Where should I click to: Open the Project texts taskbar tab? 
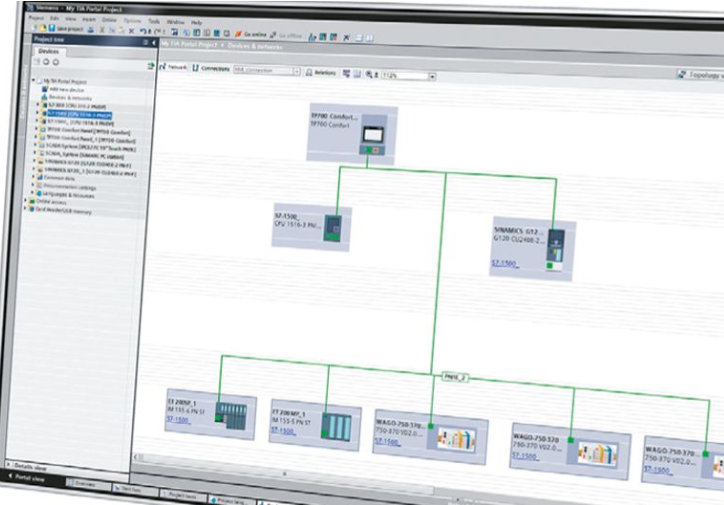181,495
